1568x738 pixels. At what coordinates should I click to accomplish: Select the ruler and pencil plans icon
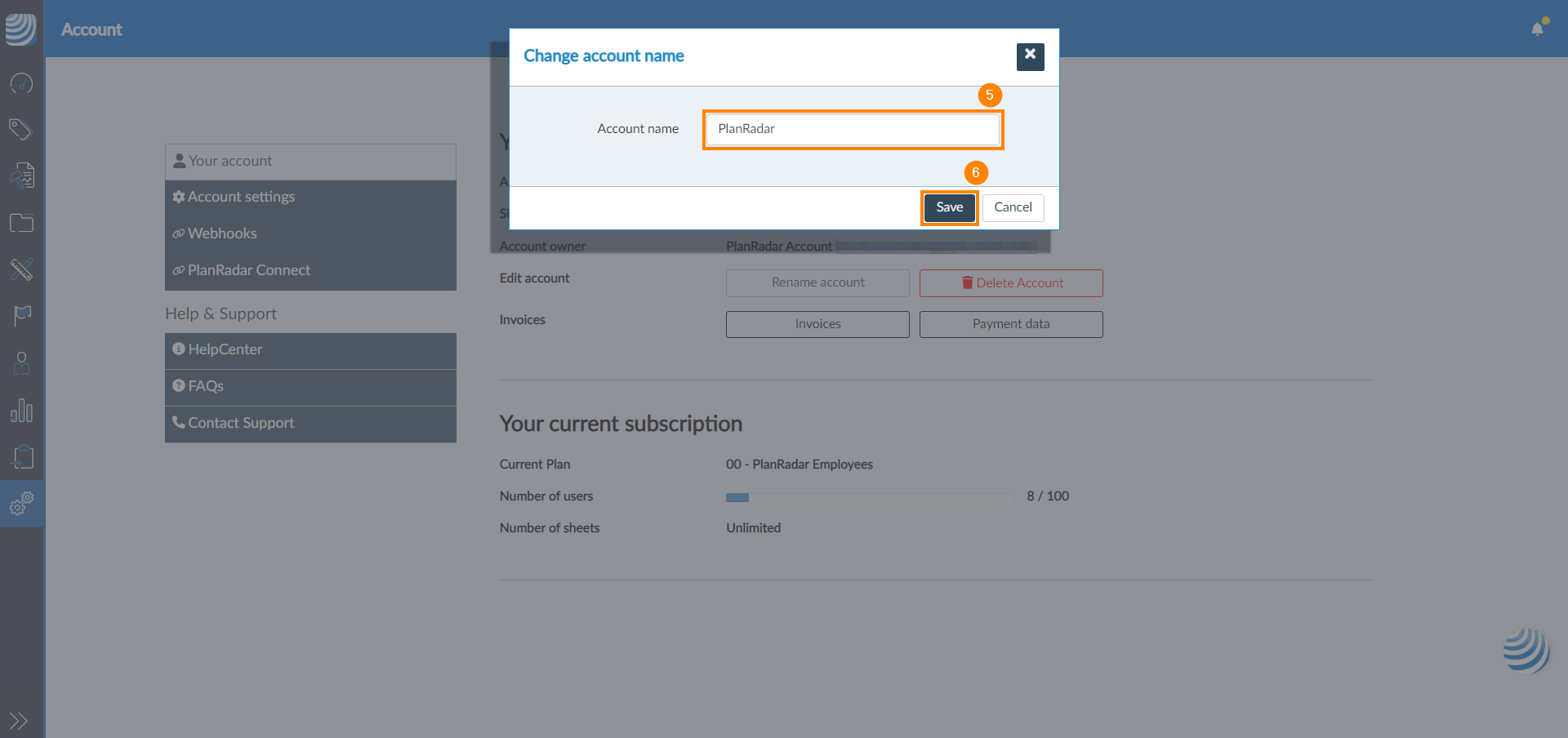[21, 269]
